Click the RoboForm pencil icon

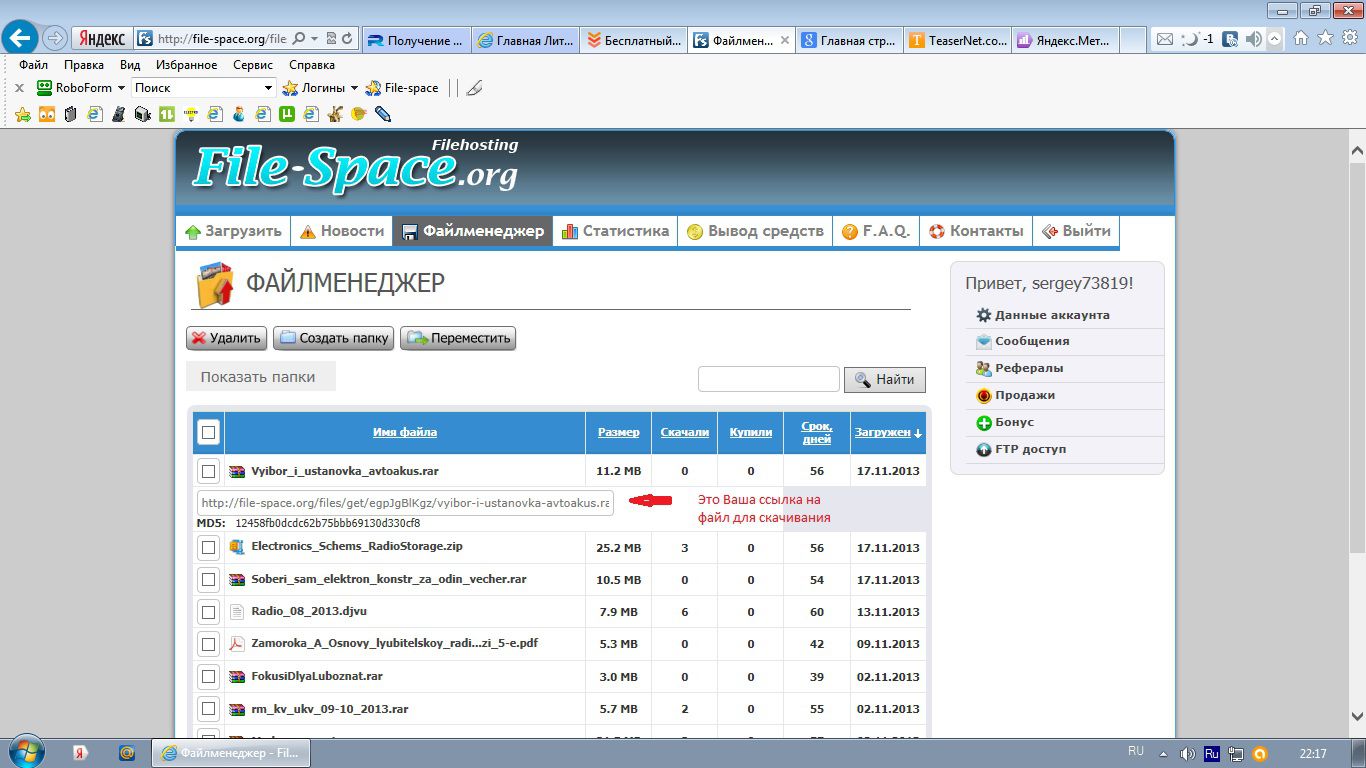pyautogui.click(x=474, y=88)
